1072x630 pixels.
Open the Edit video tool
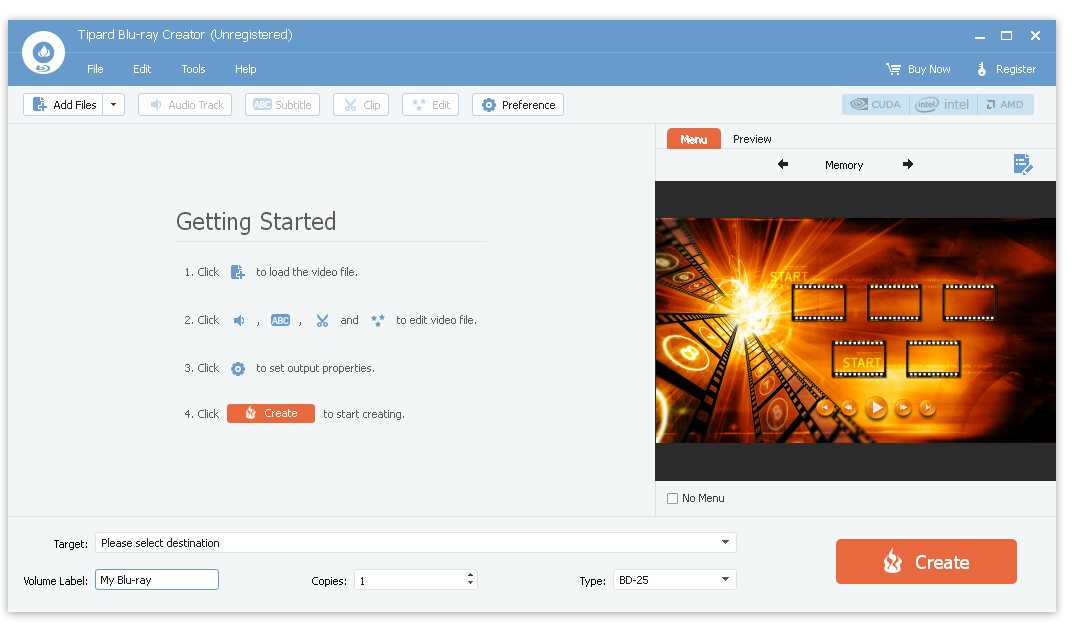coord(430,104)
